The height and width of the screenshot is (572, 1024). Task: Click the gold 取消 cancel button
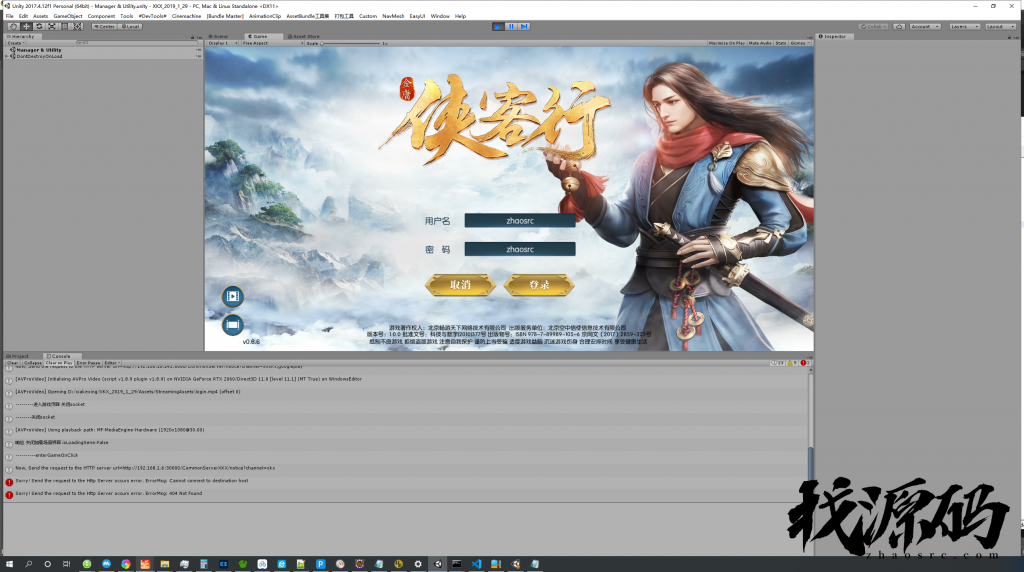click(460, 285)
